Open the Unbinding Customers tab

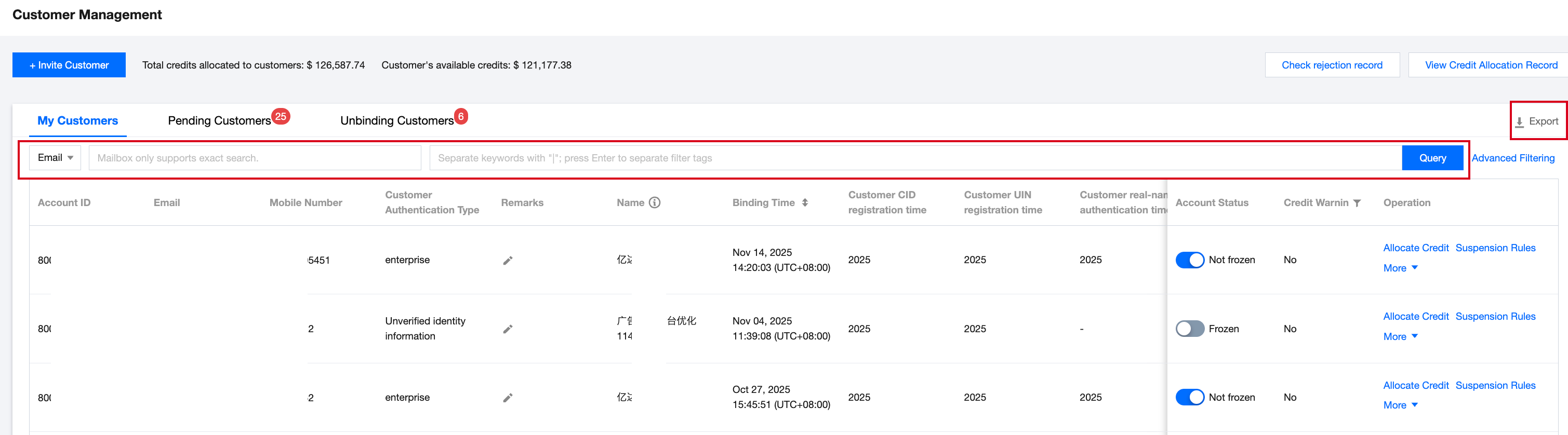pos(397,120)
